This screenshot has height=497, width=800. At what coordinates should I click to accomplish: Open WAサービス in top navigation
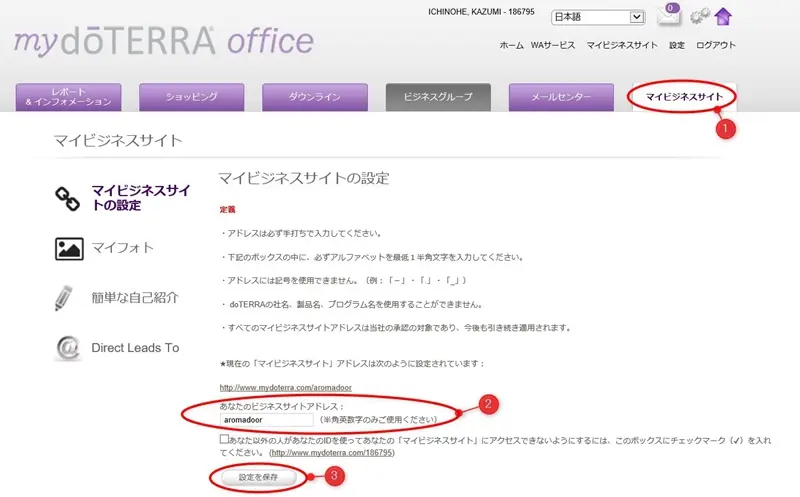tap(553, 45)
